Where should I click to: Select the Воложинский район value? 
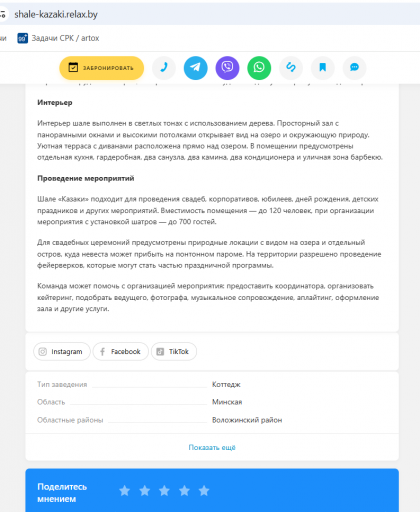(x=247, y=420)
